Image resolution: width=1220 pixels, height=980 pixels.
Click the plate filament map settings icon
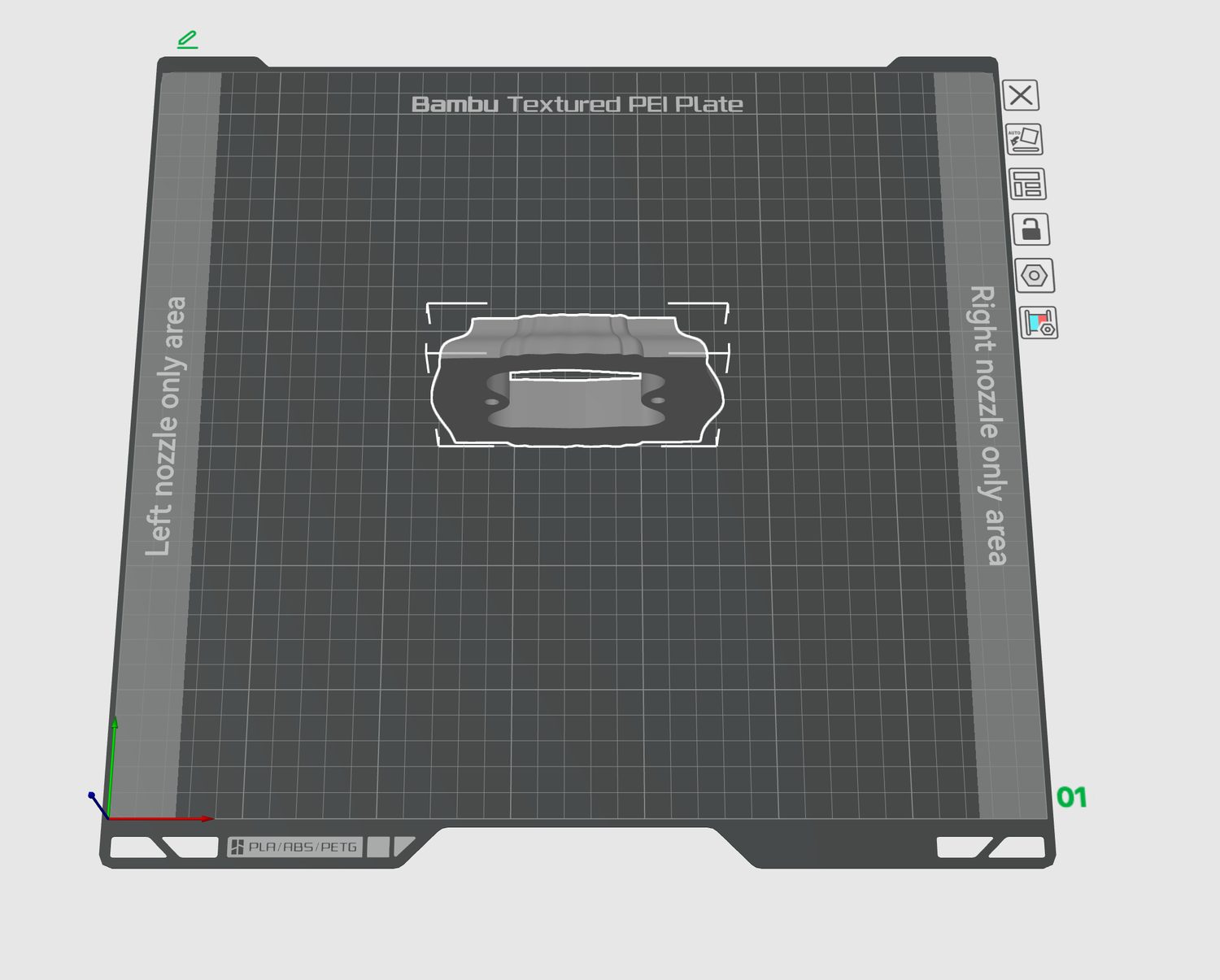point(1039,323)
